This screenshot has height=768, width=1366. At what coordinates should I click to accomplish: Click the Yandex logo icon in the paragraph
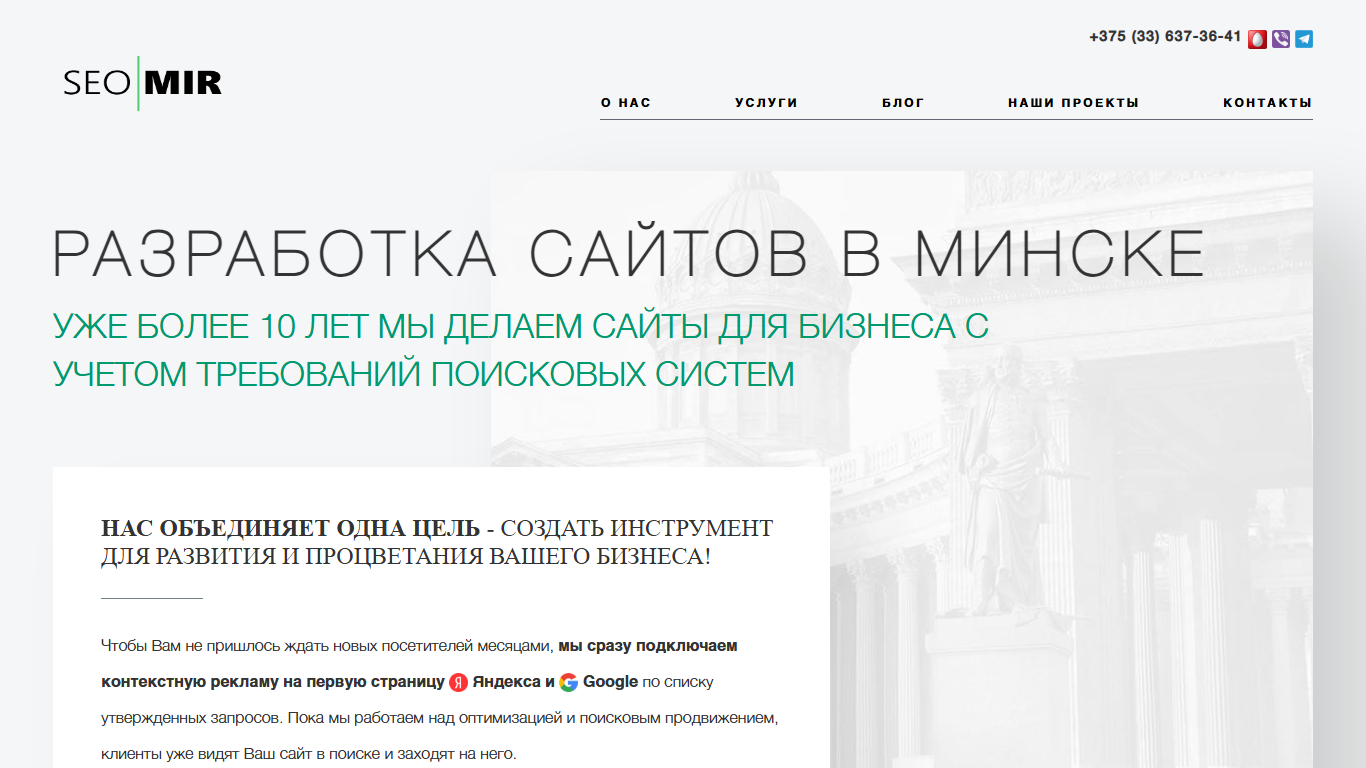click(458, 683)
